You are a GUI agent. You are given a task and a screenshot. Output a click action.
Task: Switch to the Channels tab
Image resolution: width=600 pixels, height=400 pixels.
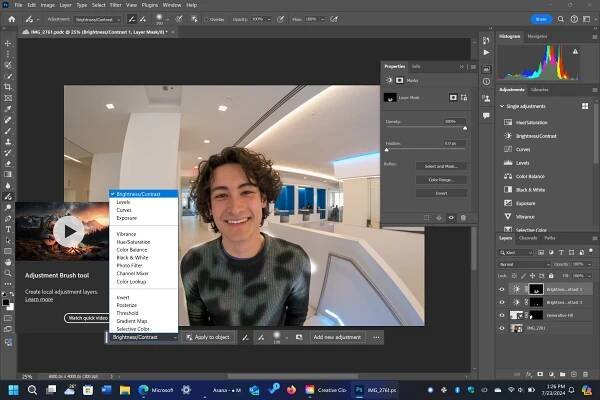[x=528, y=237]
